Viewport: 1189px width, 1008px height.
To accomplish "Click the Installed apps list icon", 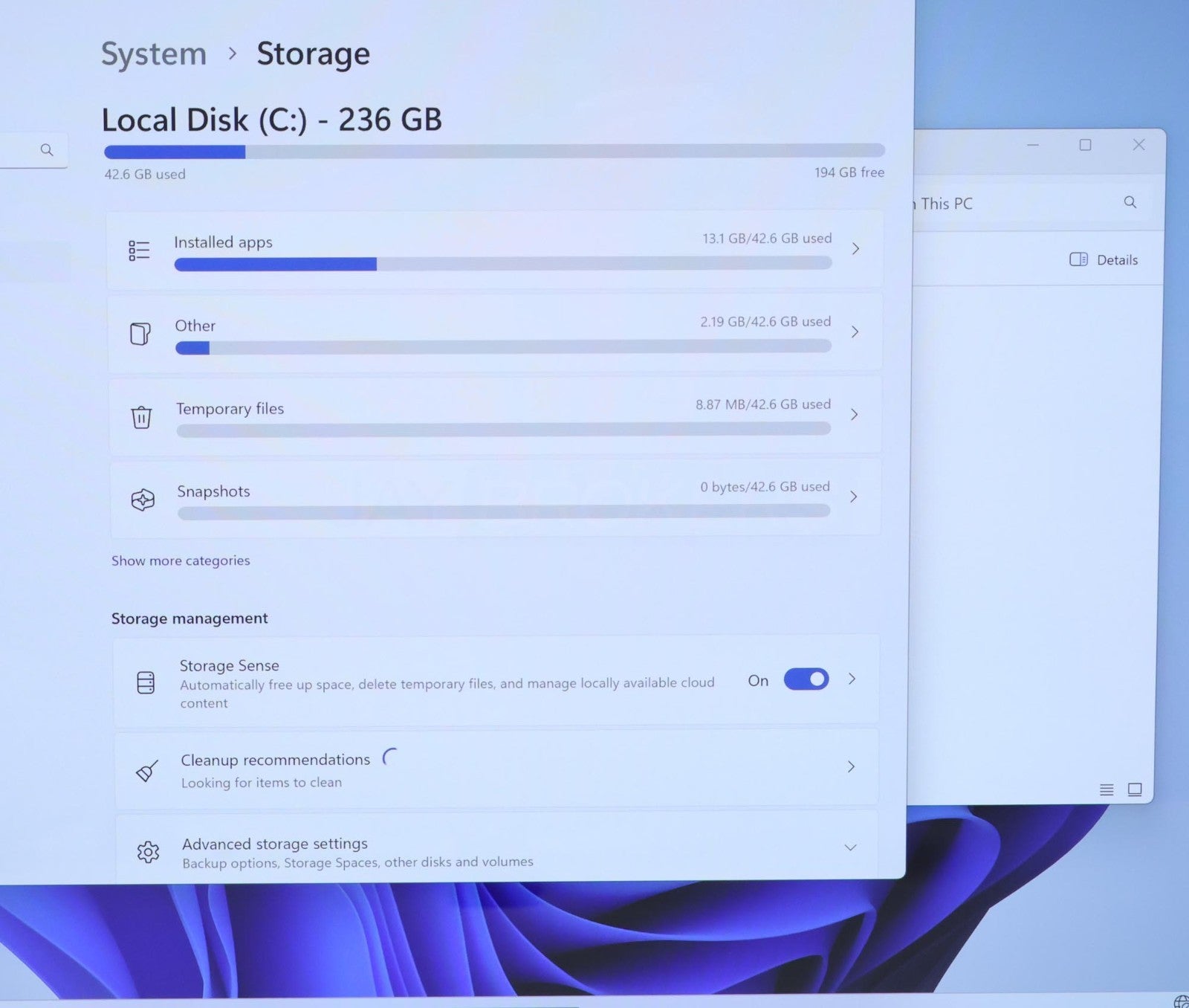I will point(139,251).
